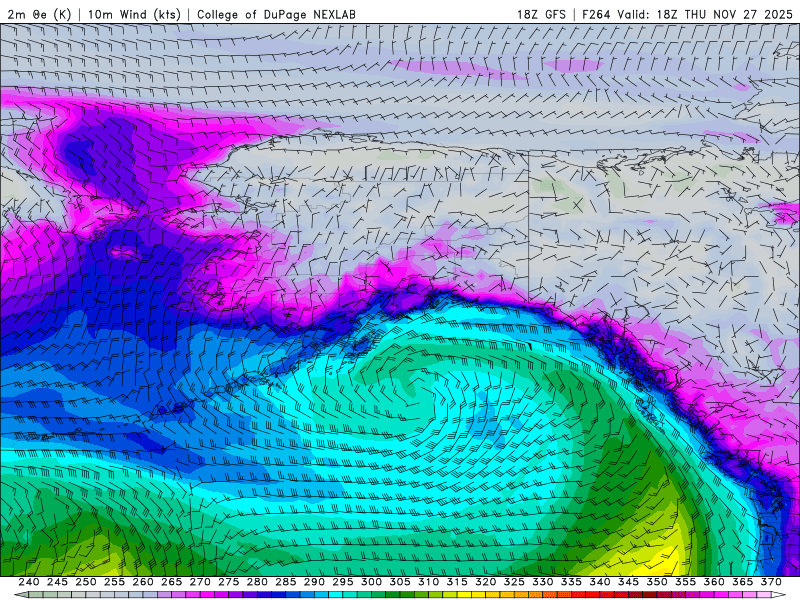Click the '2m θe (K)' title text
Viewport: 800px width, 600px height.
(x=39, y=14)
